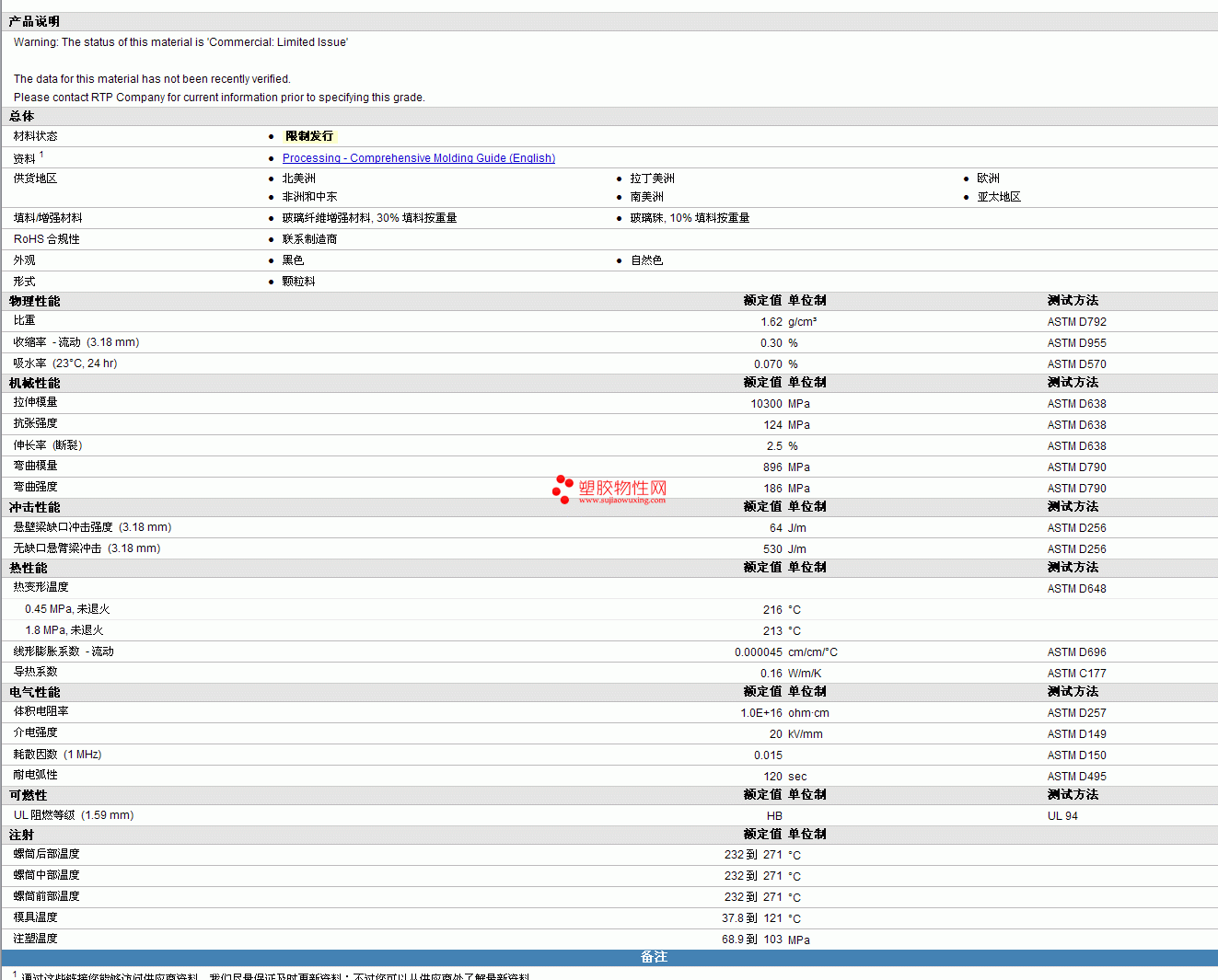This screenshot has height=980, width=1218.
Task: Click the 电气性能 section header
Action: (x=34, y=692)
